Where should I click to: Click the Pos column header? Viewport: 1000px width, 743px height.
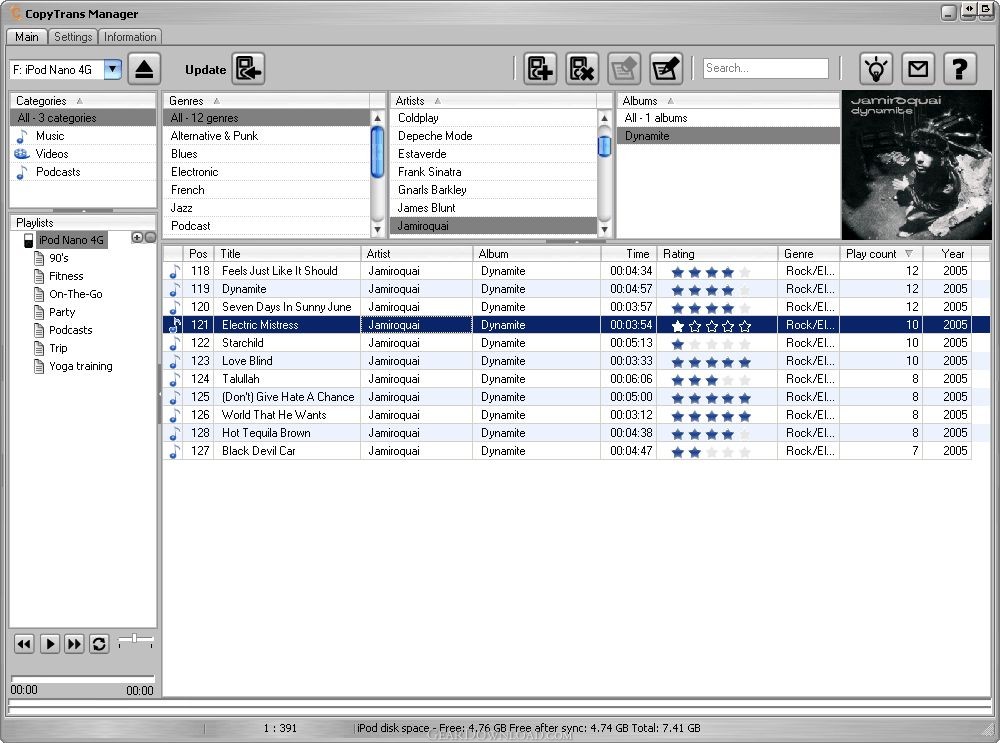point(198,253)
